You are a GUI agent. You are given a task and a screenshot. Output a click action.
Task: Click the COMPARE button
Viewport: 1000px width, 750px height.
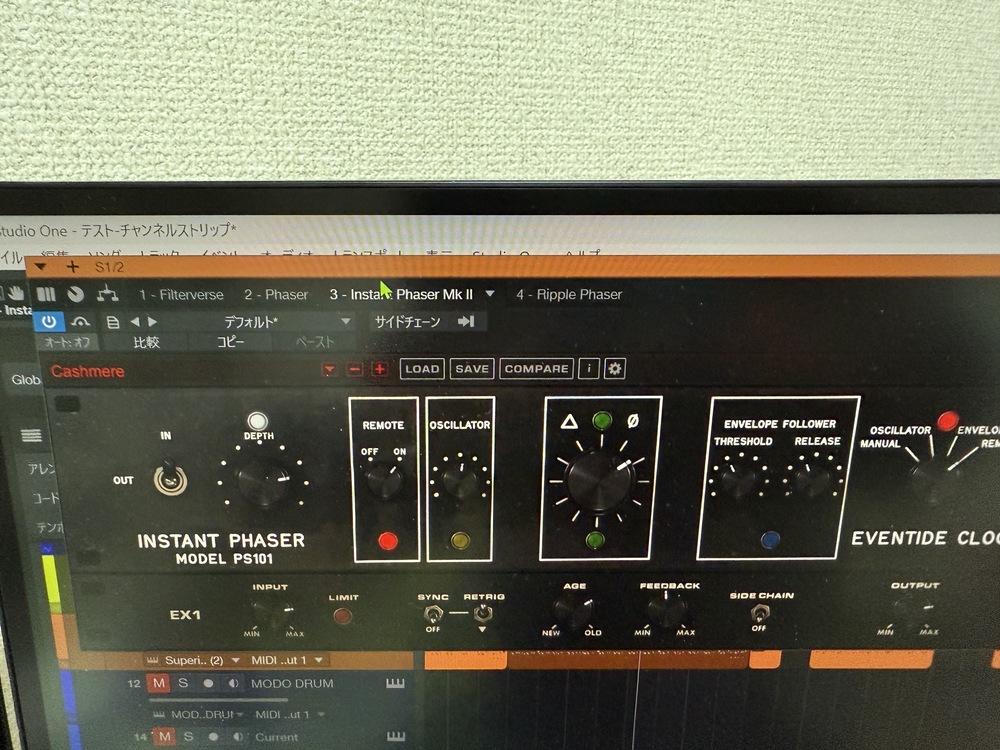[536, 369]
